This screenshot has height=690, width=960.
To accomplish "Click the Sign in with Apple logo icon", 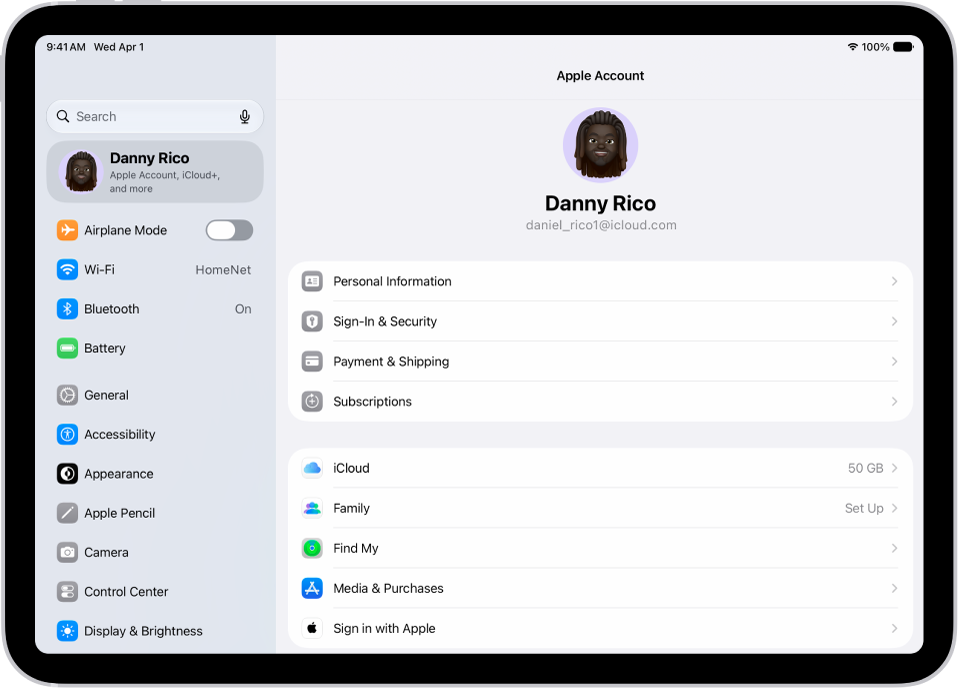I will tap(312, 628).
